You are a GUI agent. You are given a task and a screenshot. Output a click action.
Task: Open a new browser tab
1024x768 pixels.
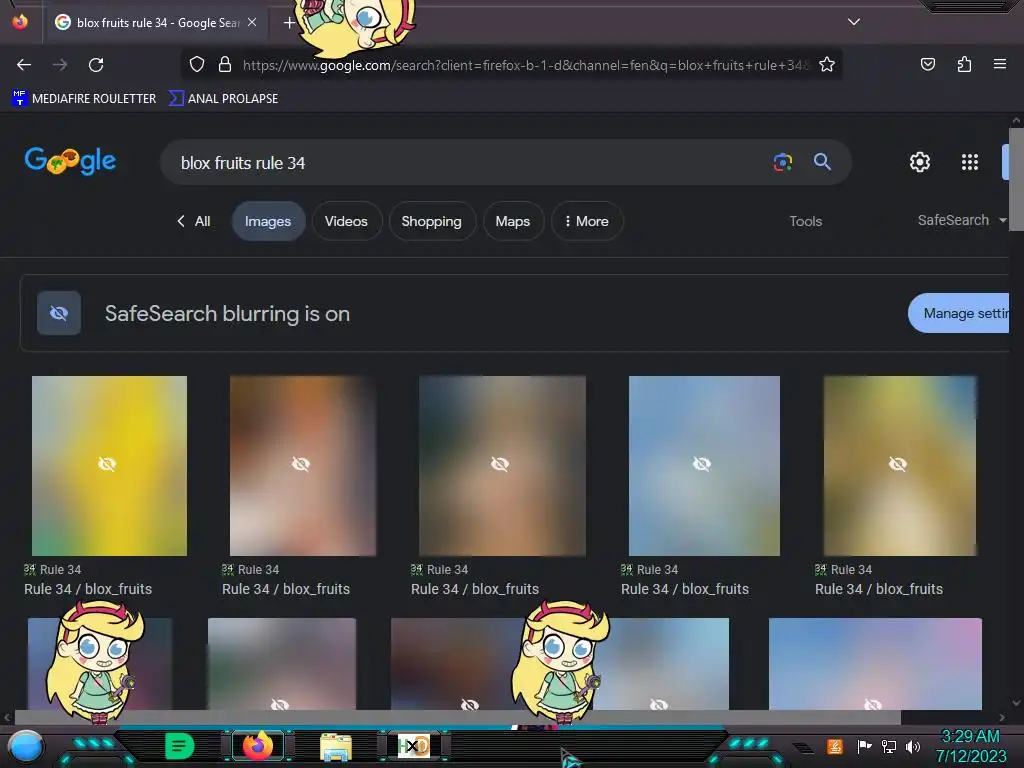tap(289, 23)
